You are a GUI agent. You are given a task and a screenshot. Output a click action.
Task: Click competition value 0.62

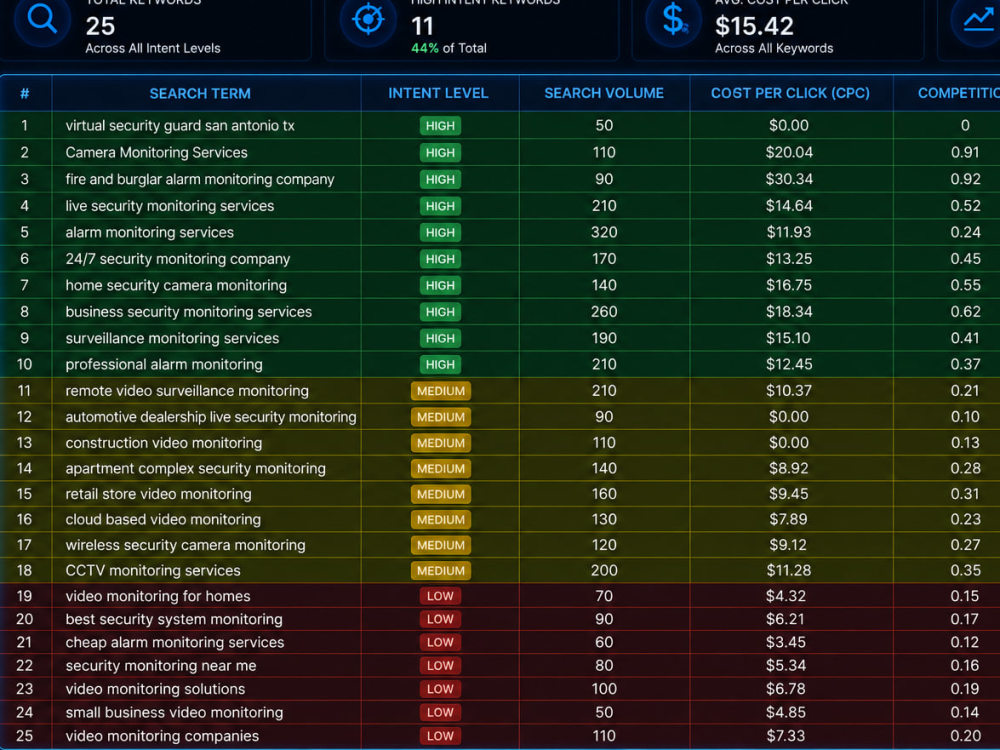(x=965, y=312)
